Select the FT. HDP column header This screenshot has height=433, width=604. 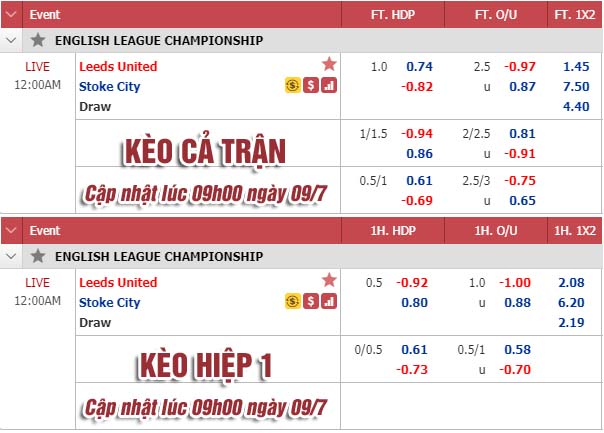point(393,15)
